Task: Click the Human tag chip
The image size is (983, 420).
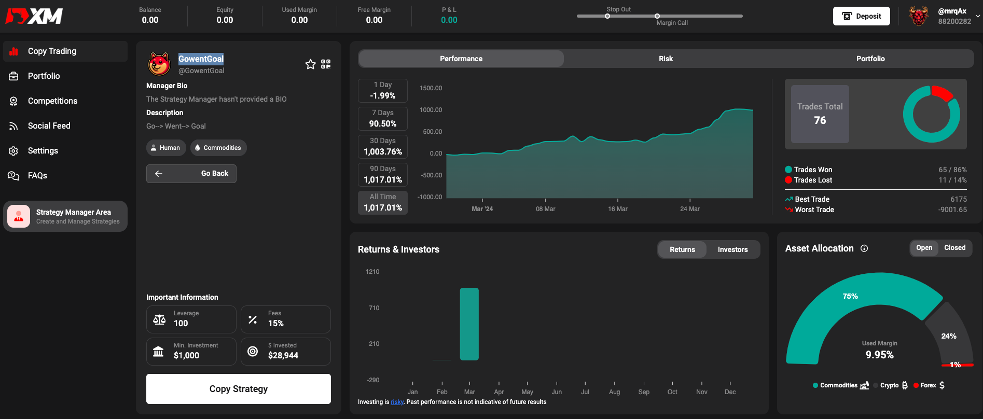Action: point(166,148)
